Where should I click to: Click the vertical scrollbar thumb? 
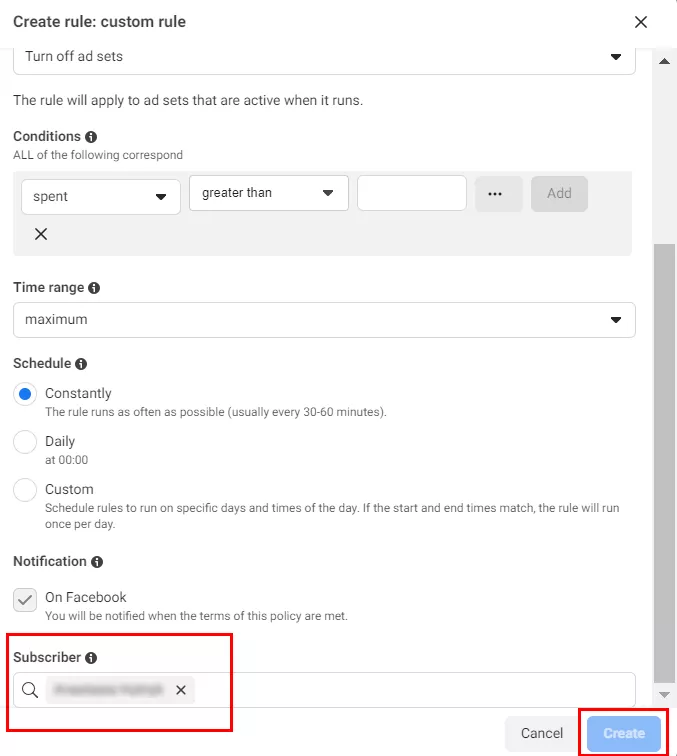click(x=664, y=463)
